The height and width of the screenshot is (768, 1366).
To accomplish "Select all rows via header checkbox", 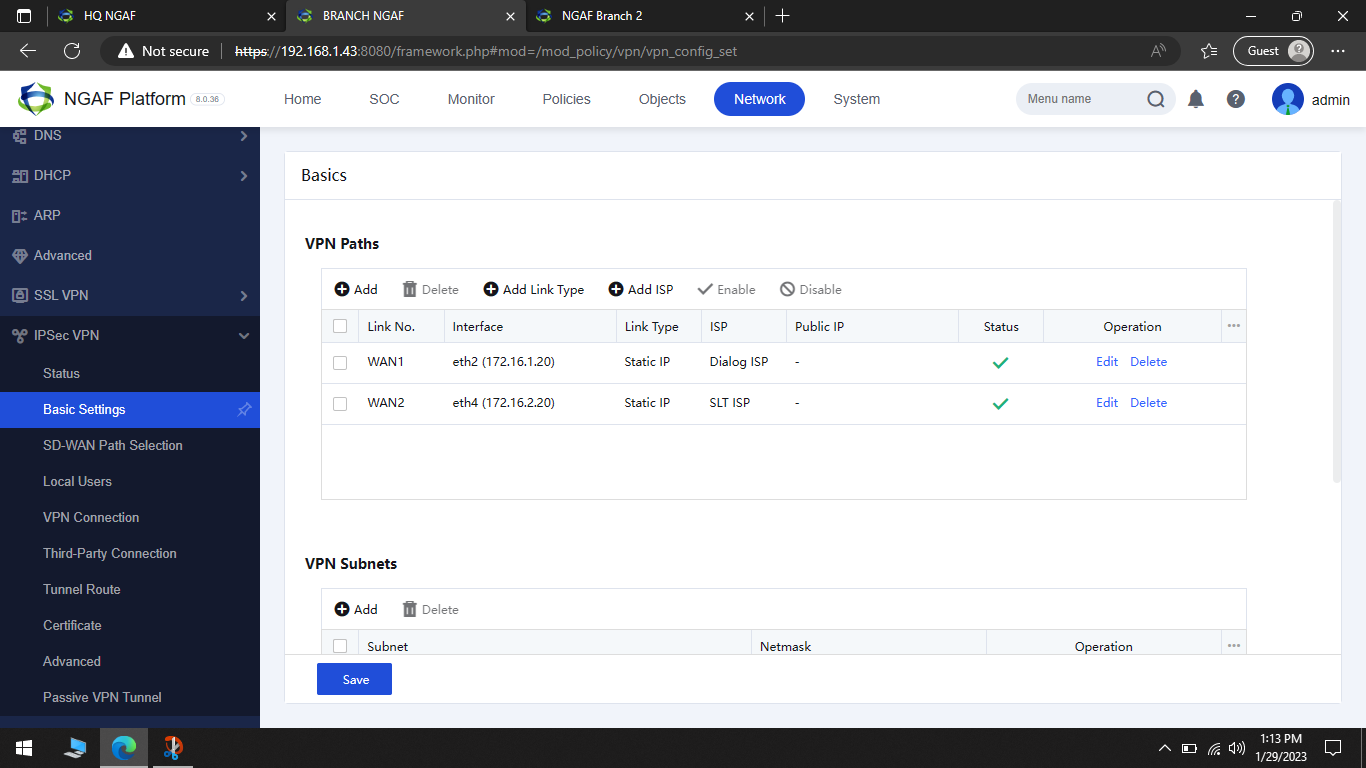I will tap(340, 325).
